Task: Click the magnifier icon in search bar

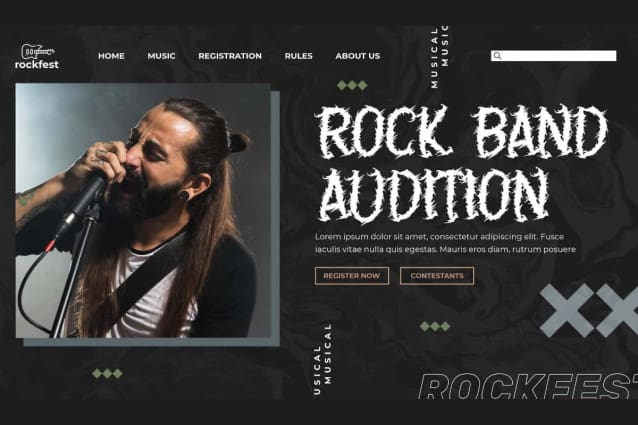Action: point(497,56)
